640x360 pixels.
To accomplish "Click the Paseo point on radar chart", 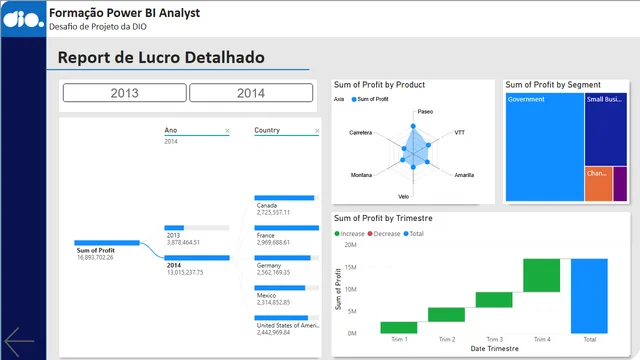I will (413, 126).
